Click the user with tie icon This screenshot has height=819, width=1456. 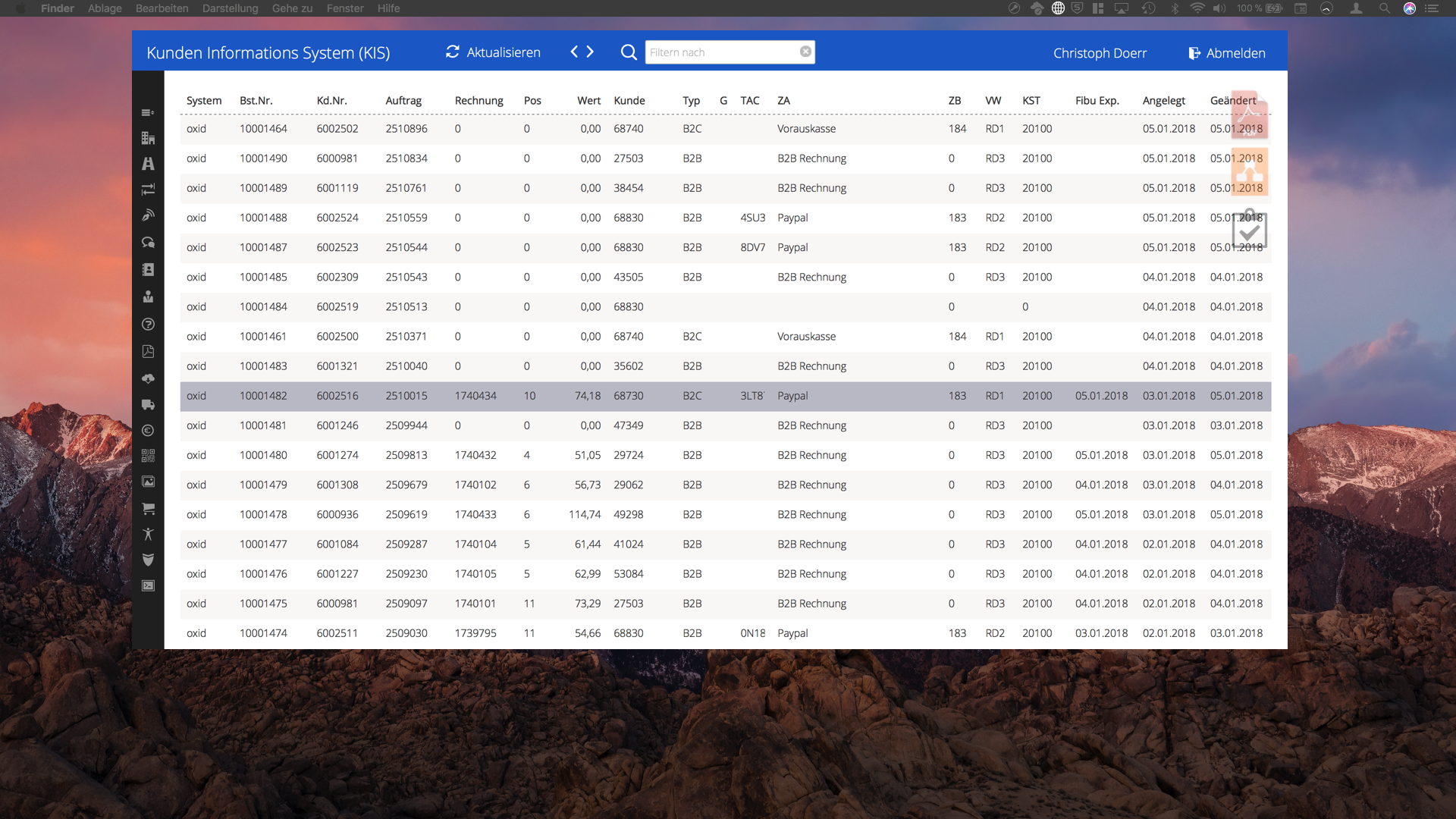coord(148,297)
